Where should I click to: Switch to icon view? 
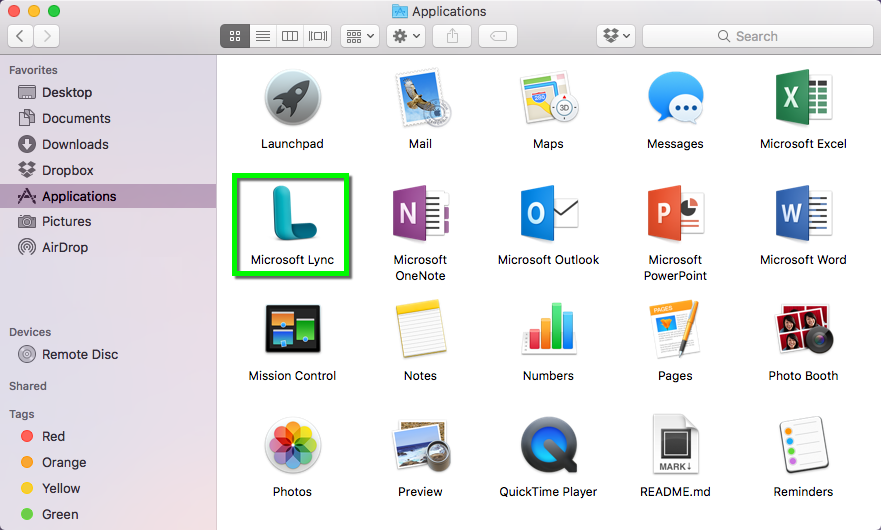pyautogui.click(x=235, y=36)
